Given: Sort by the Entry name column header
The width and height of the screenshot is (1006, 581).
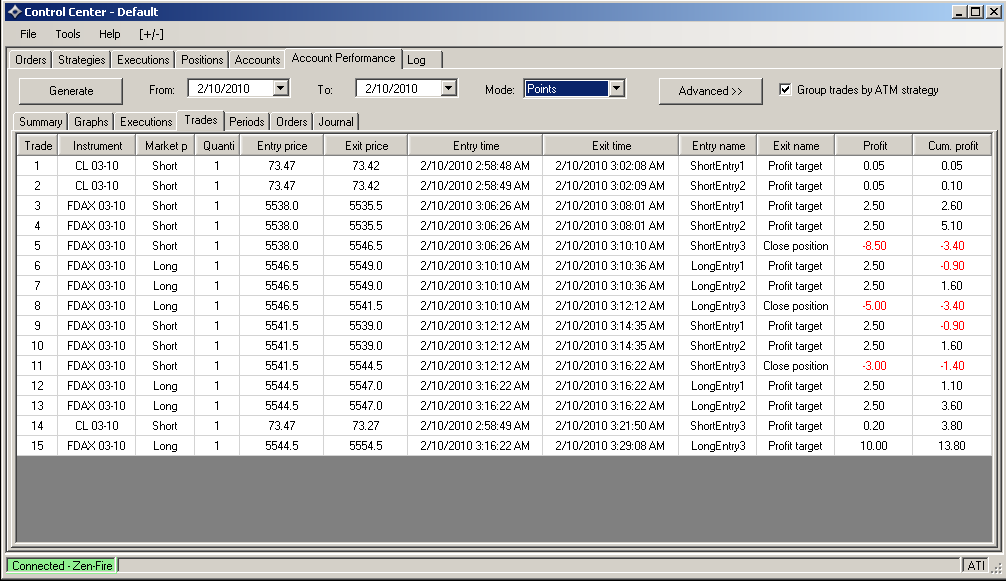Looking at the screenshot, I should 718,146.
